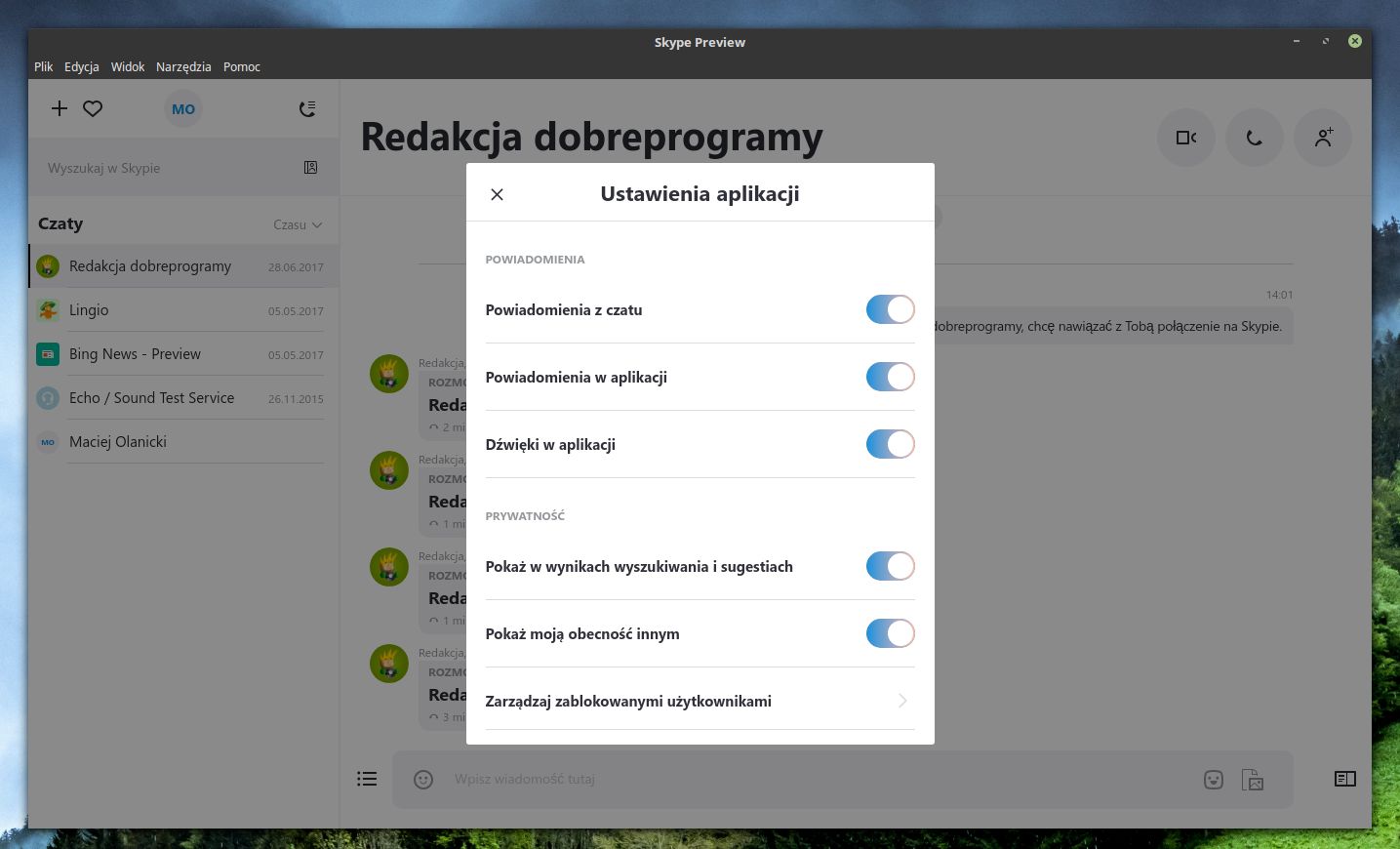Expand the Czasu sort dropdown
The height and width of the screenshot is (849, 1400).
(298, 224)
